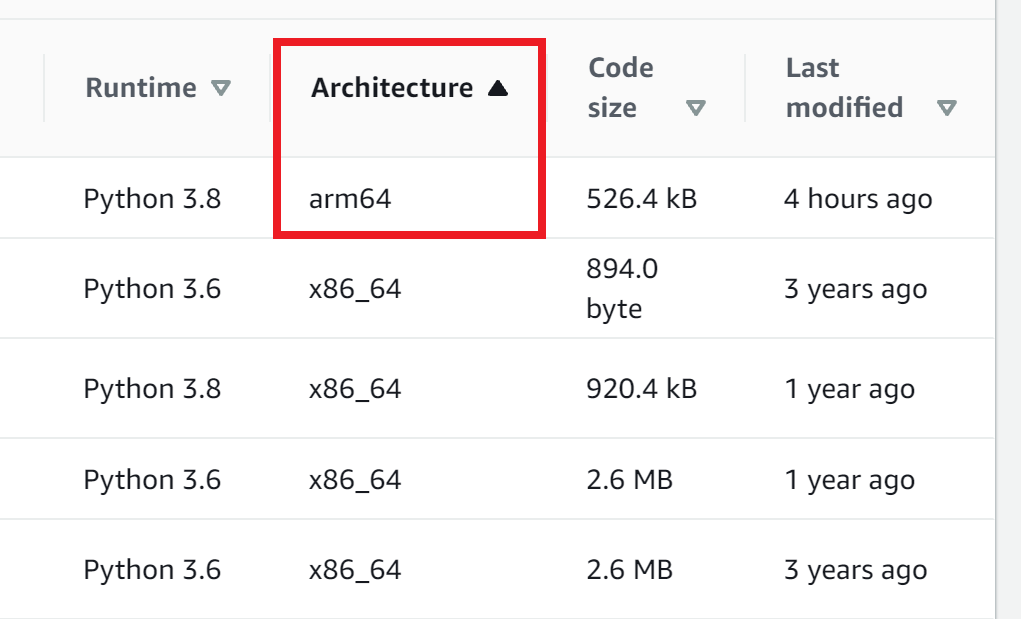Click 3 years ago in the bottom row
Viewport: 1021px width, 619px height.
(856, 570)
